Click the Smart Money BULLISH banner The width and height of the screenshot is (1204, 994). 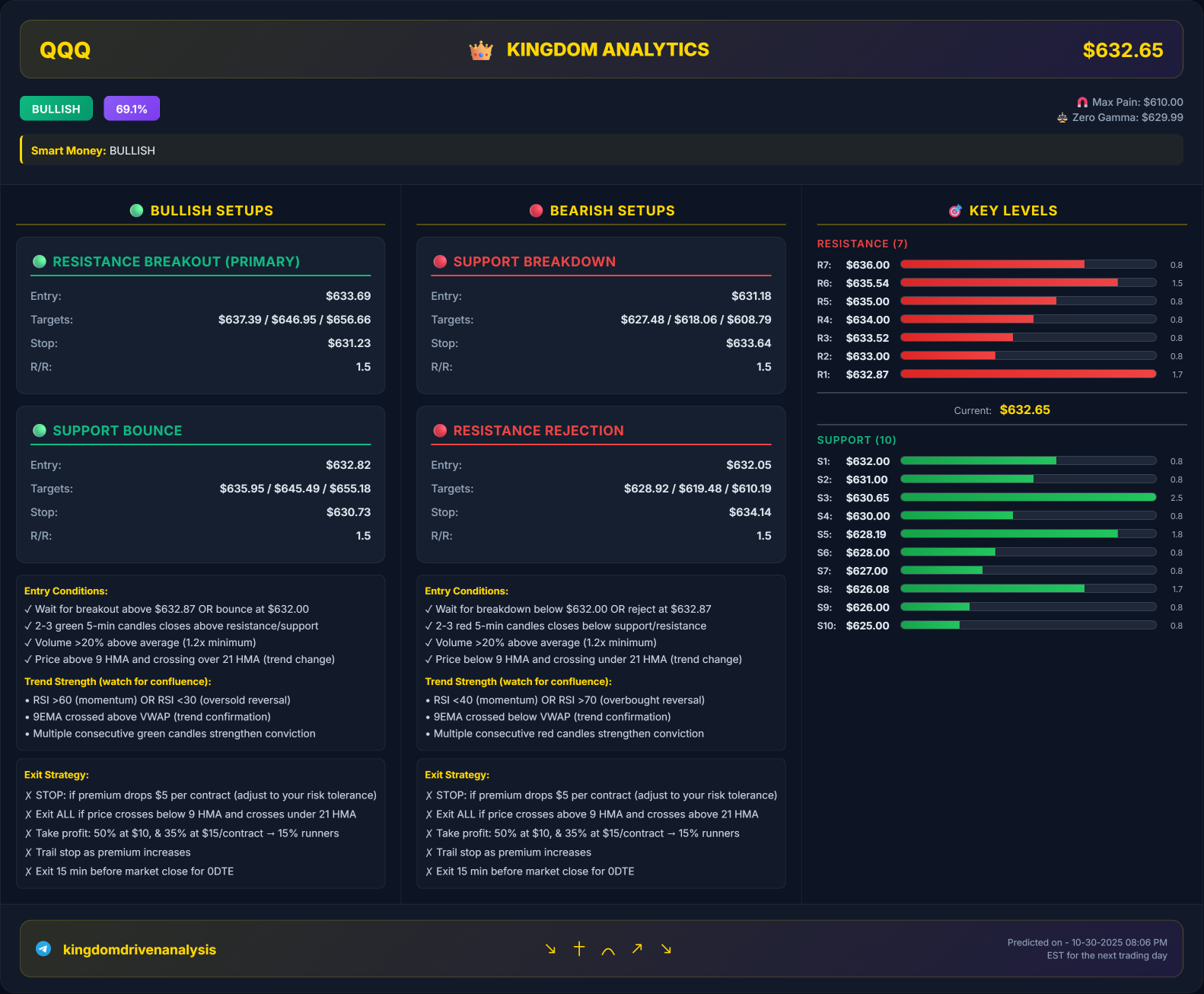[x=601, y=150]
